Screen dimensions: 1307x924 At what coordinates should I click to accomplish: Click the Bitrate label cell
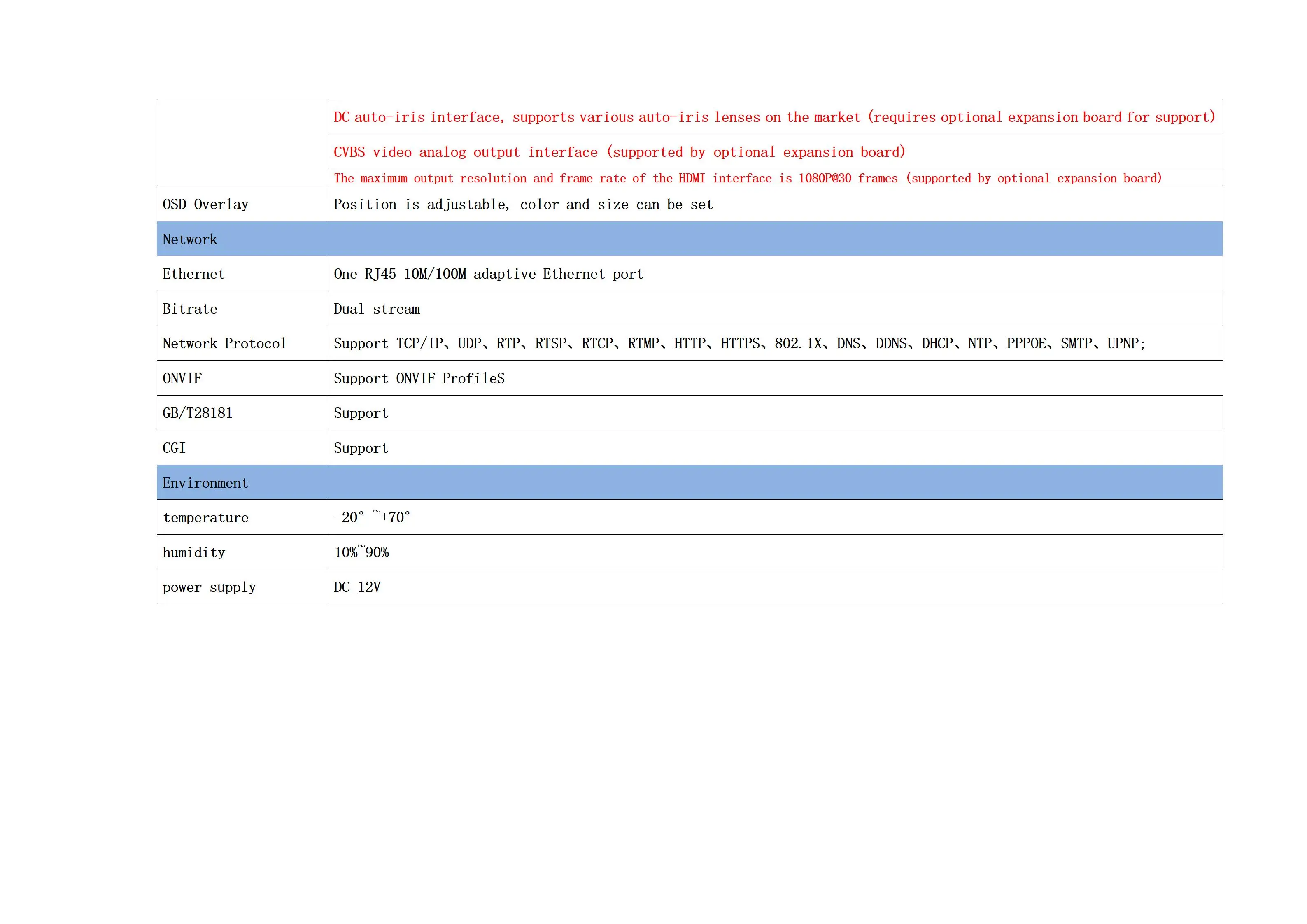pos(189,309)
